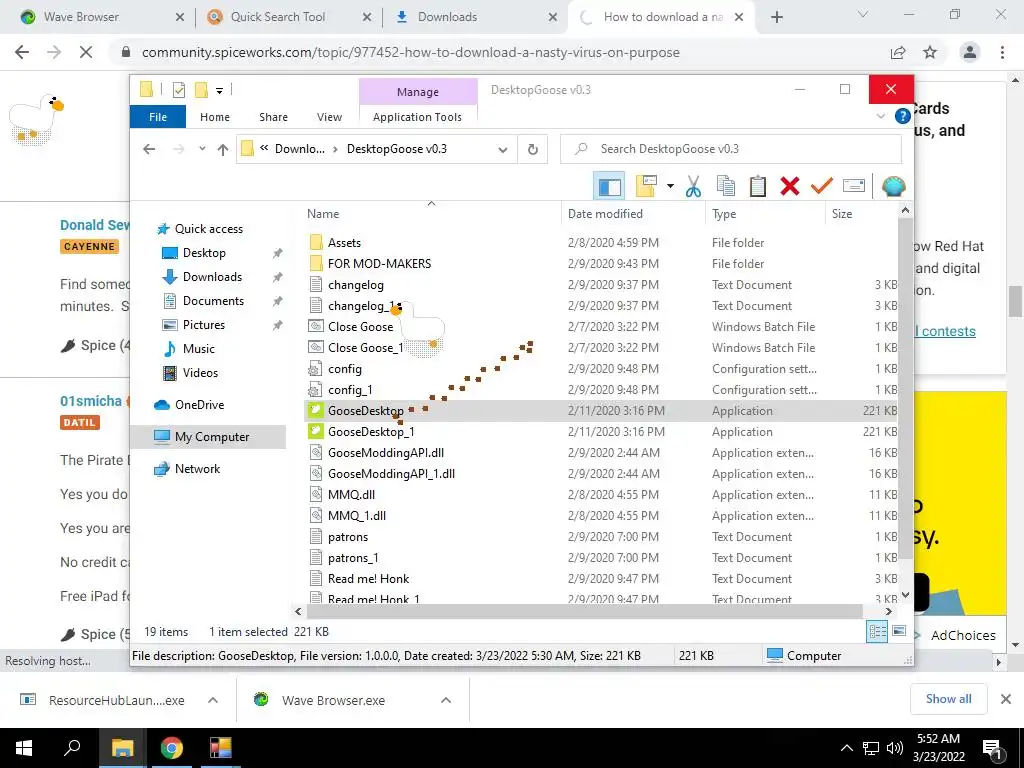The image size is (1024, 768).
Task: Select the FOR MOD-MAKERS folder
Action: 379,264
